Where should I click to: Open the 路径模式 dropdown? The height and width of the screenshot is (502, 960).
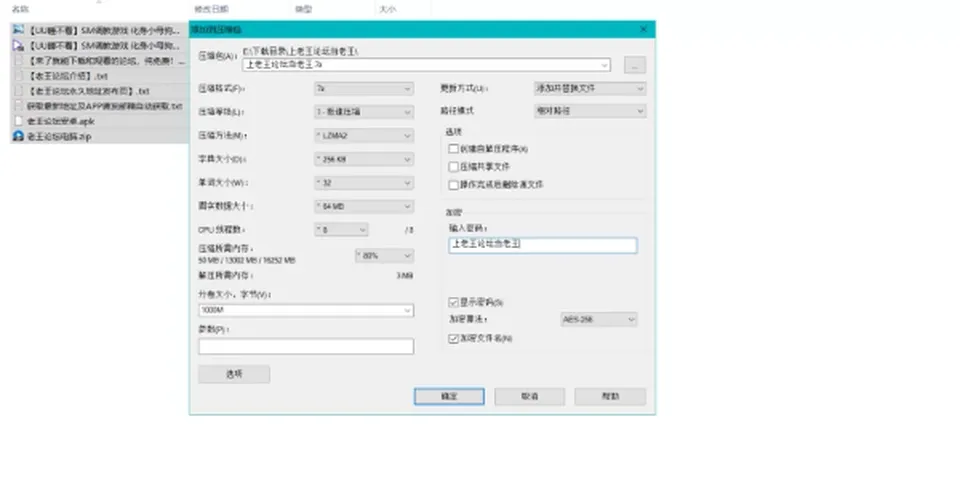(590, 111)
